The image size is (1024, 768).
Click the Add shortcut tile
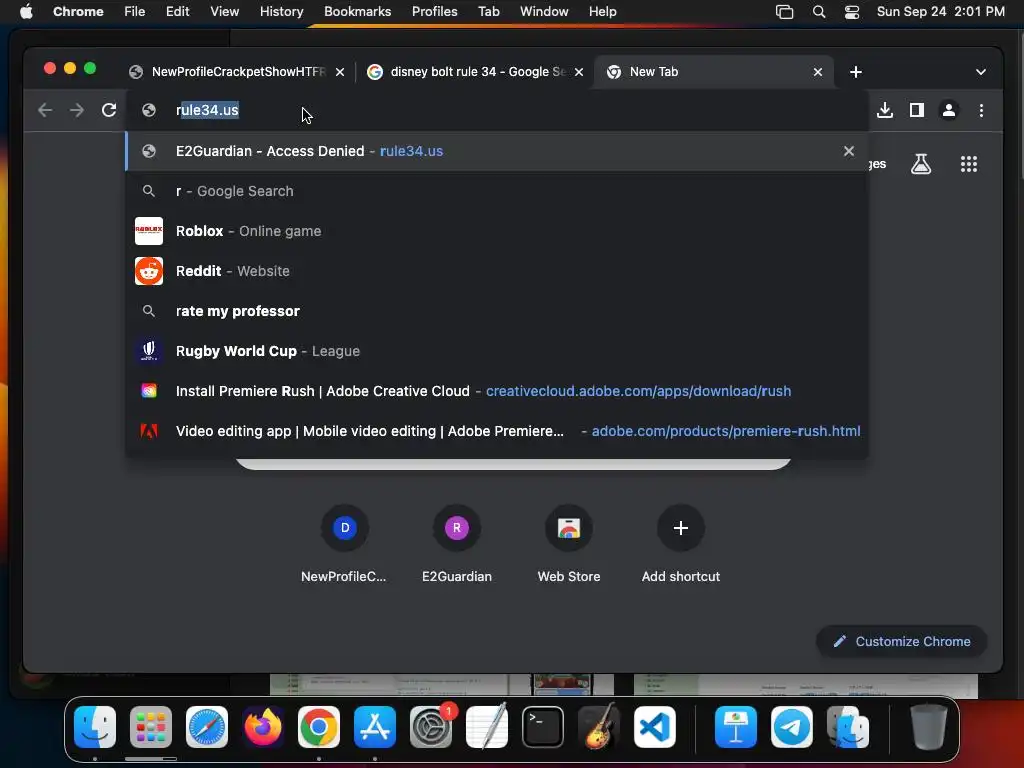680,543
